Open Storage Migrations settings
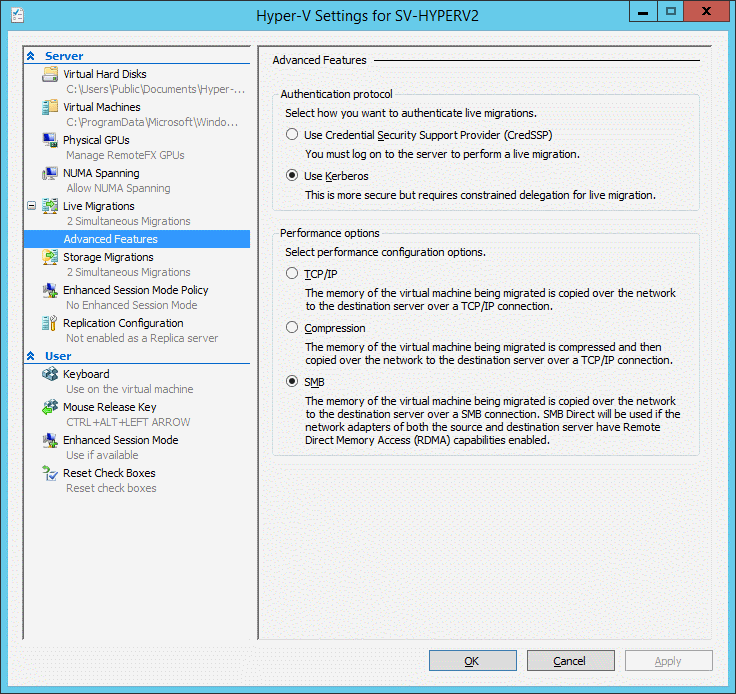This screenshot has width=736, height=694. (108, 257)
